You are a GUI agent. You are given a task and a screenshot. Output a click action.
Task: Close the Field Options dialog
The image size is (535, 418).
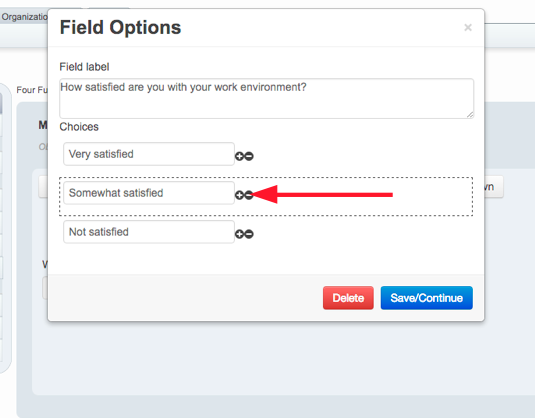pyautogui.click(x=468, y=27)
